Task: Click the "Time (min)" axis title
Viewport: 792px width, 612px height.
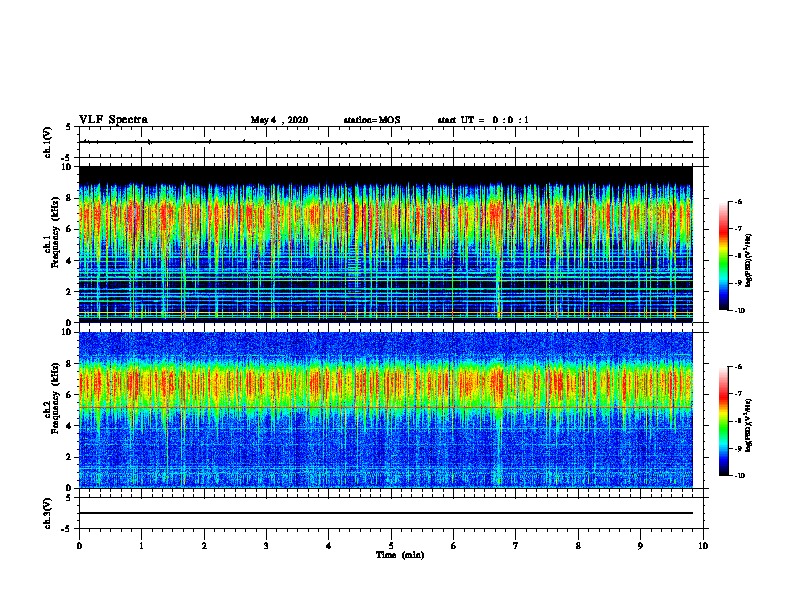Action: click(400, 555)
